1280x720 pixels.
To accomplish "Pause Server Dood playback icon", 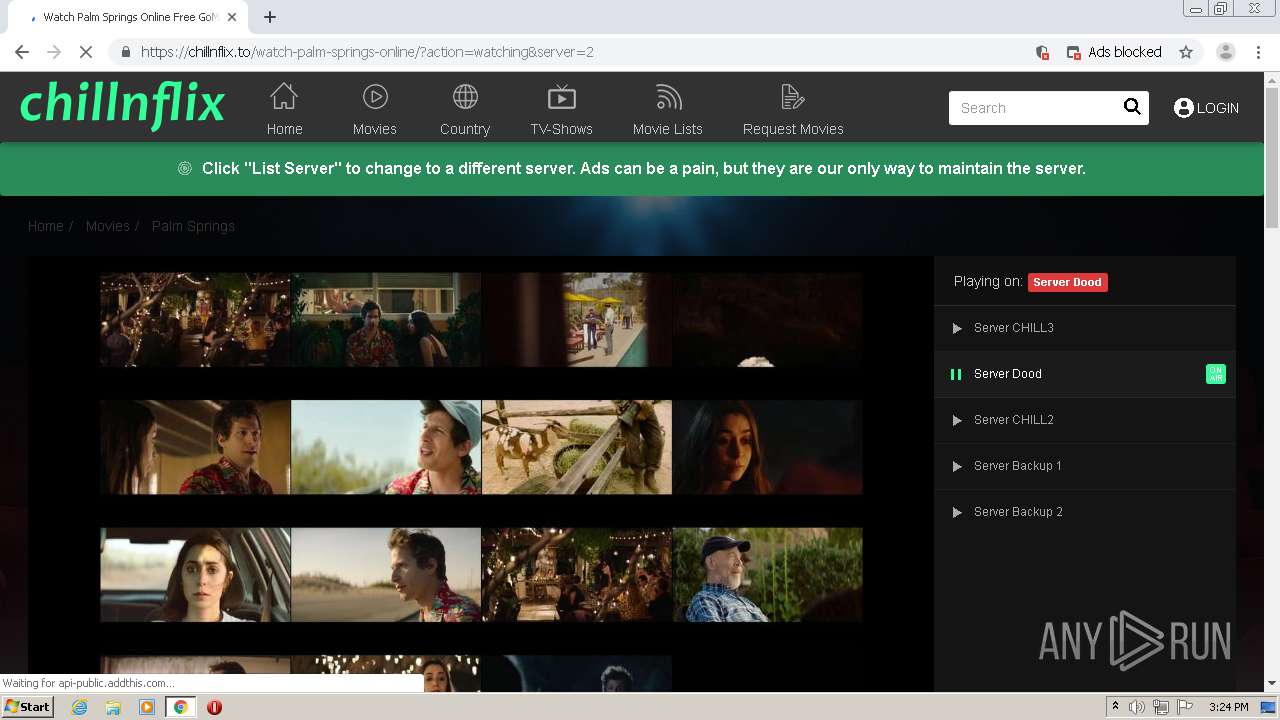I will tap(956, 374).
